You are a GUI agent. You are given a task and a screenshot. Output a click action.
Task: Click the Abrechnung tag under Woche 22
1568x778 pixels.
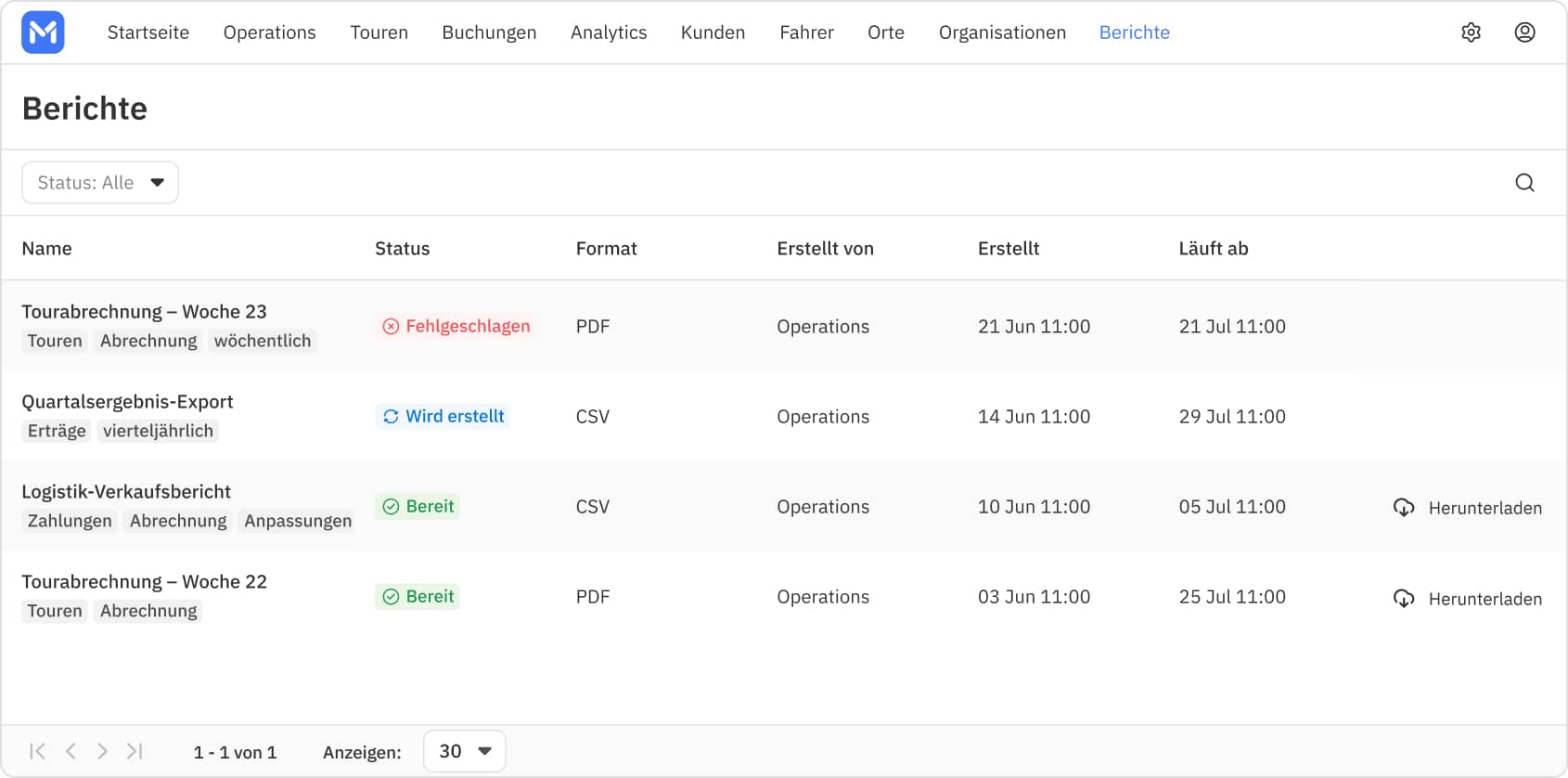[x=148, y=611]
